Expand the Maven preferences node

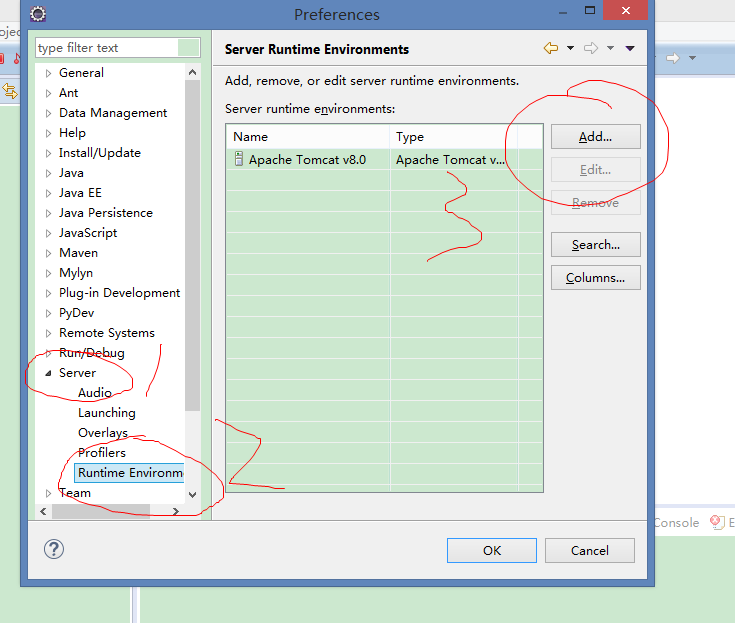(x=48, y=253)
